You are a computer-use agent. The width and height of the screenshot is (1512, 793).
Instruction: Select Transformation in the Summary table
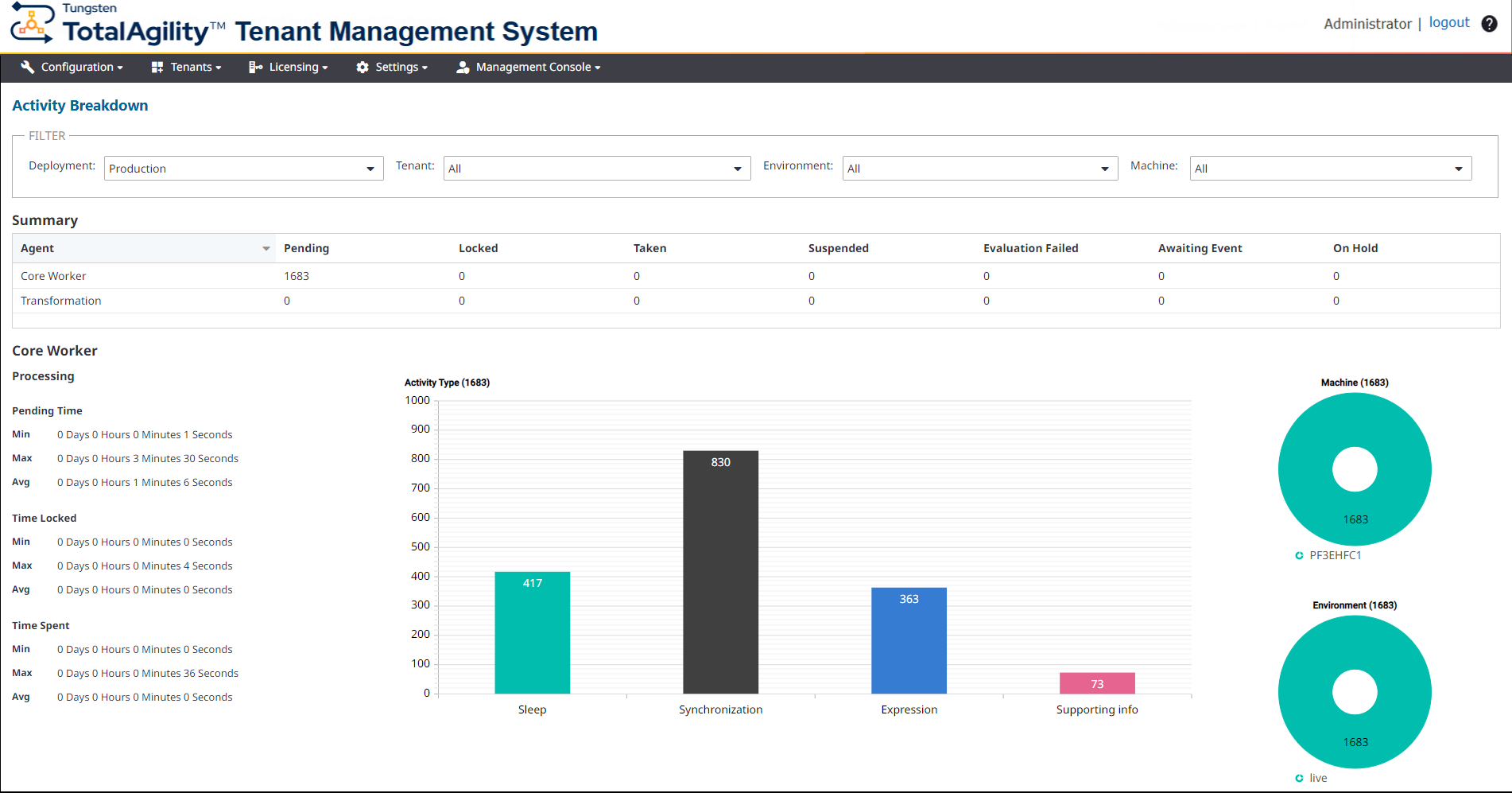click(60, 301)
